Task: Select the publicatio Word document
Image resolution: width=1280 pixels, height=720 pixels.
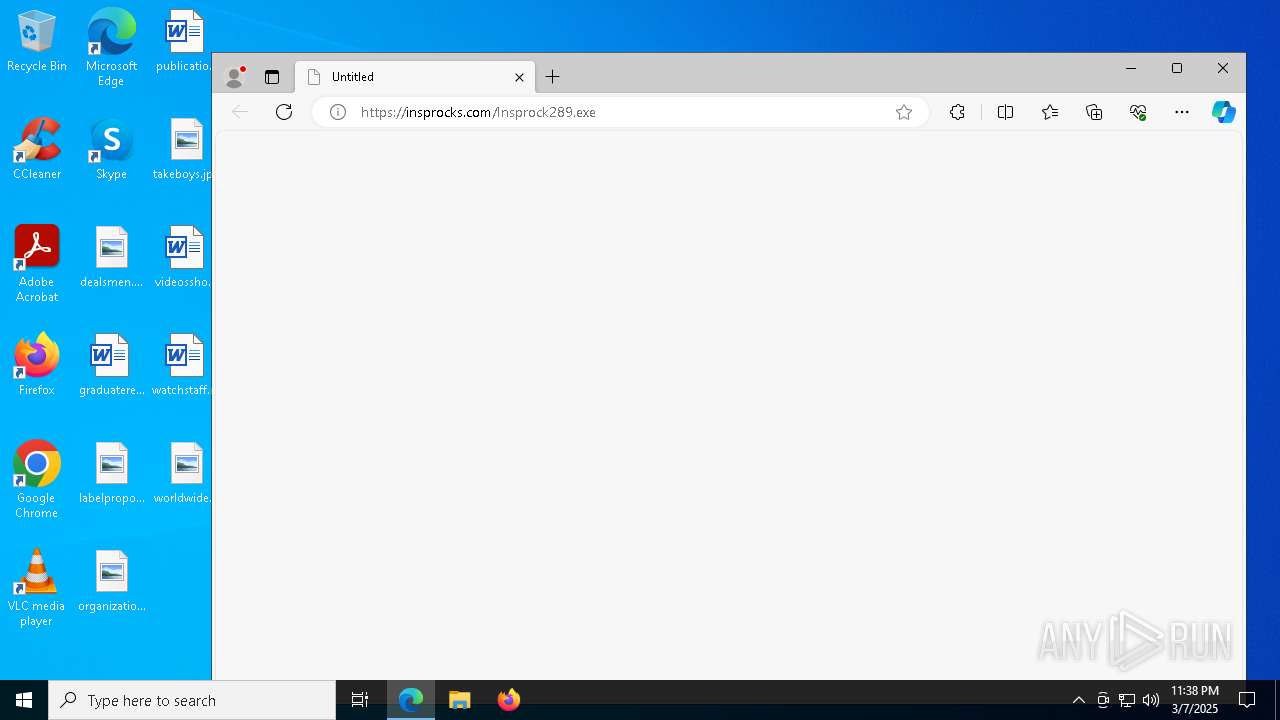Action: [x=183, y=41]
